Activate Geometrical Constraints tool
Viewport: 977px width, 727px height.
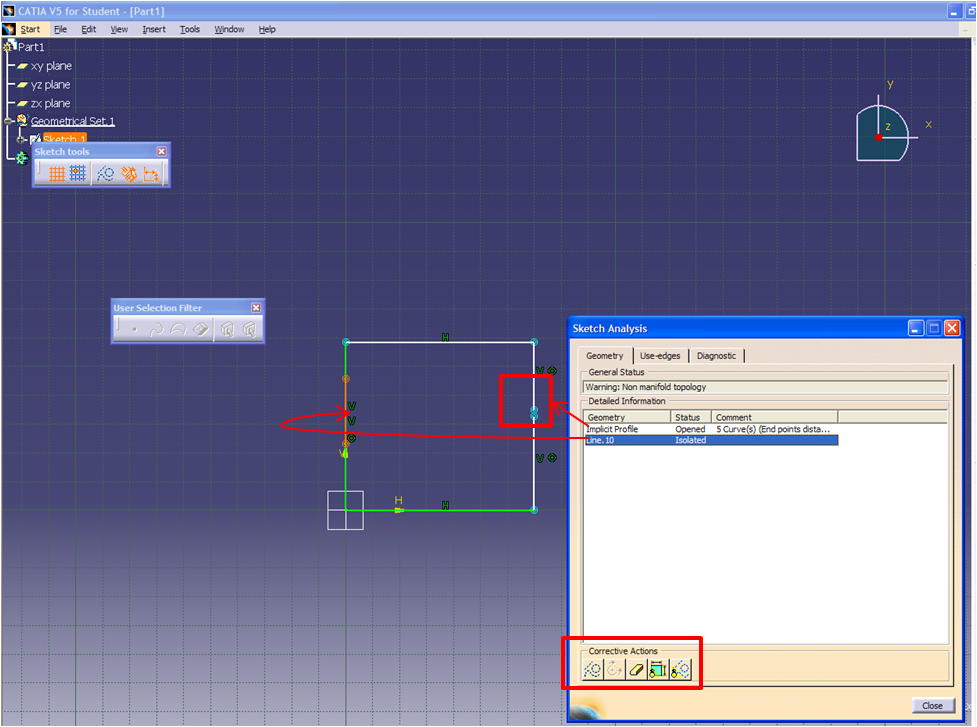tap(130, 172)
